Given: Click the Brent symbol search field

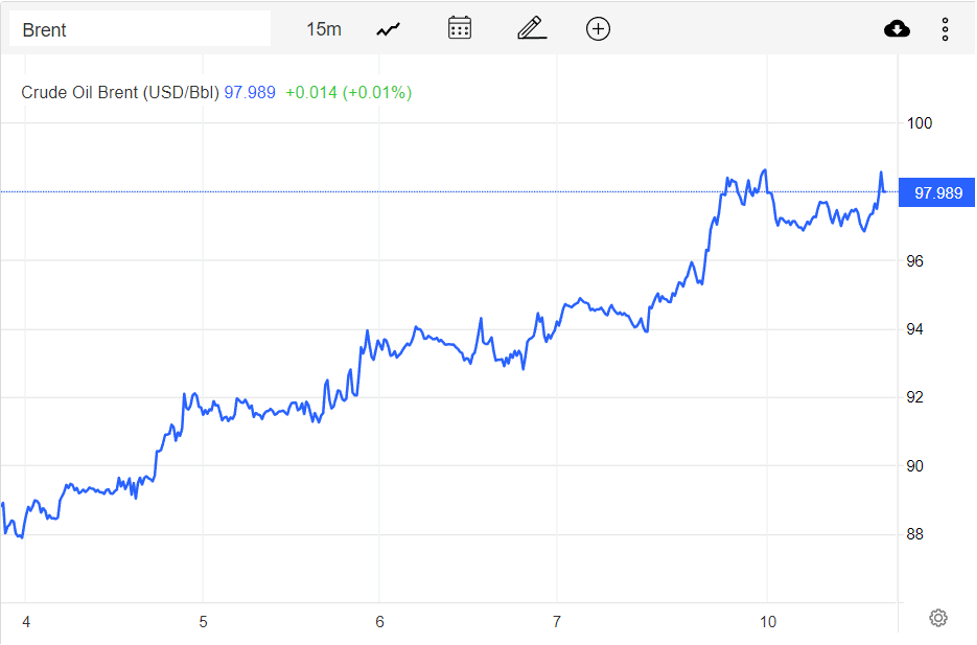Looking at the screenshot, I should 140,29.
